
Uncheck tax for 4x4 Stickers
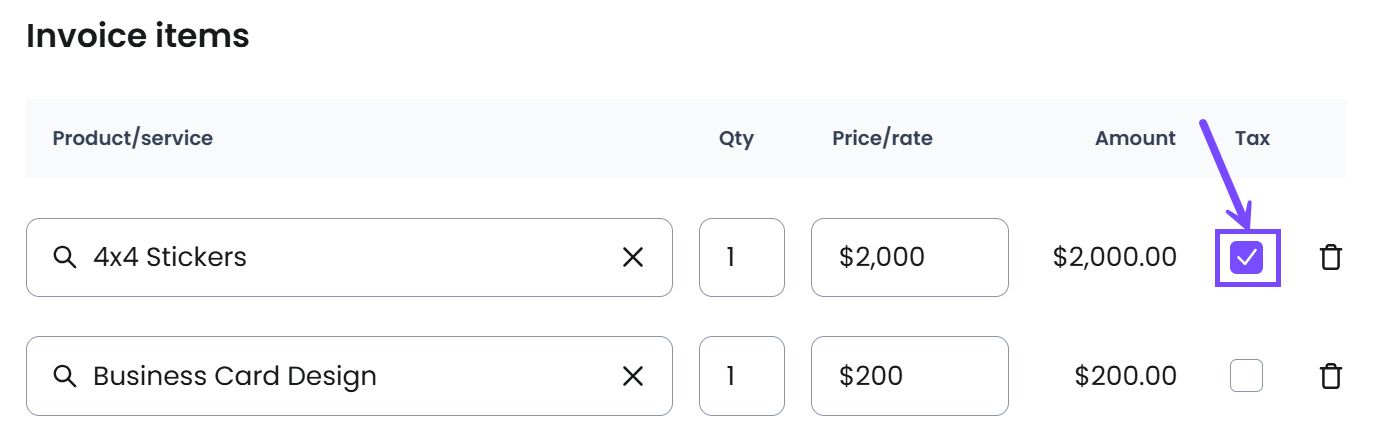point(1247,258)
